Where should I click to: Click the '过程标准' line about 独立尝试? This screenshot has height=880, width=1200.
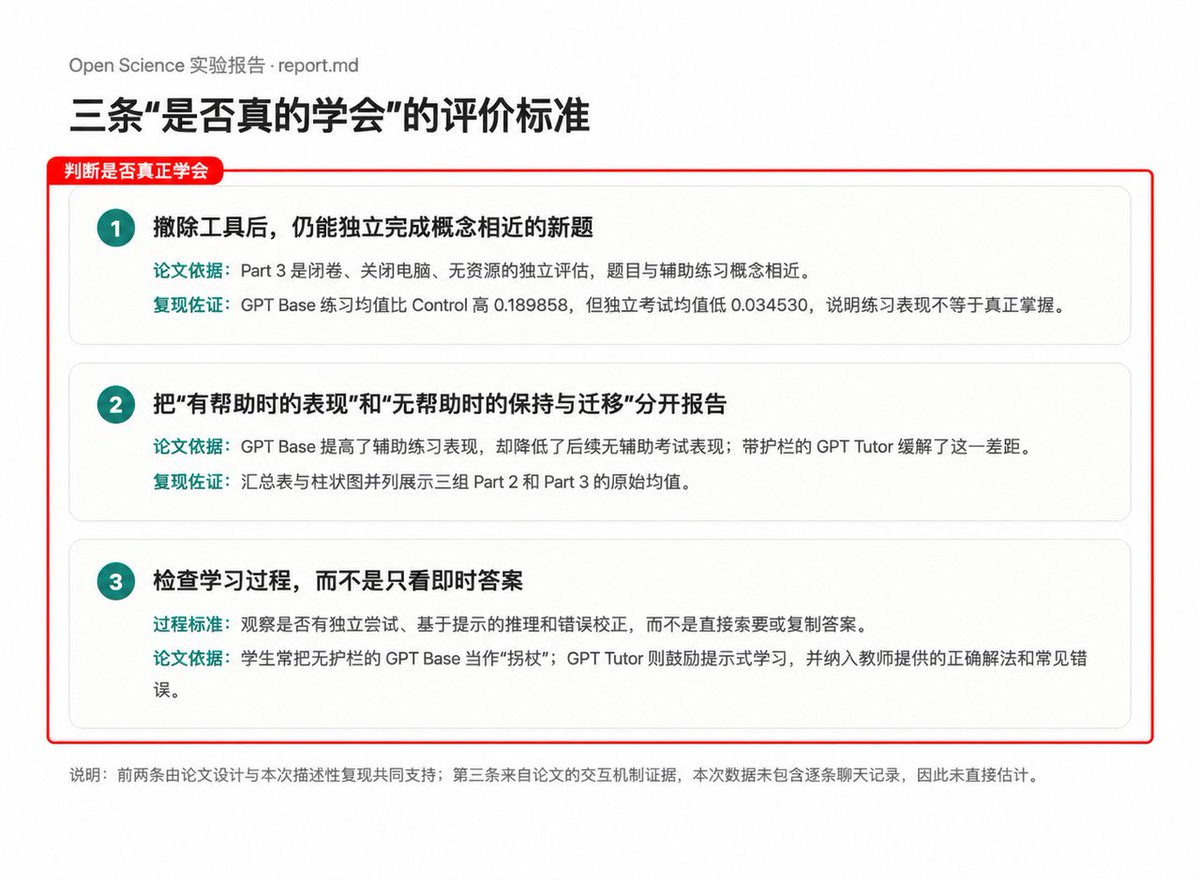pyautogui.click(x=510, y=624)
